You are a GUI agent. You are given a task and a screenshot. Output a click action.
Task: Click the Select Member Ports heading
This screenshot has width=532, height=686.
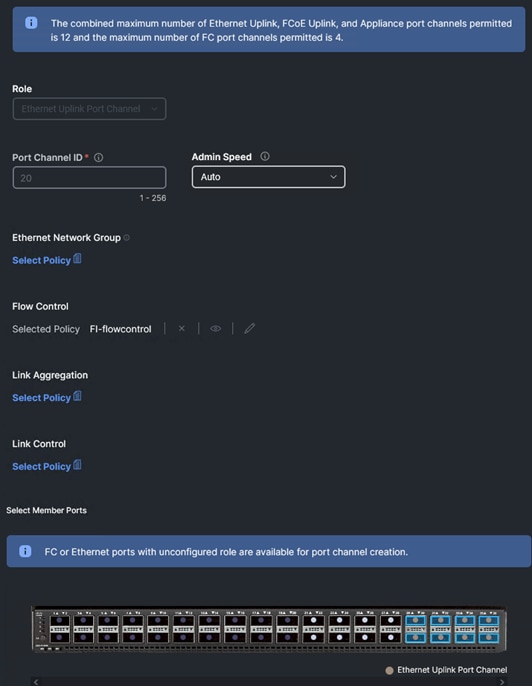[x=46, y=510]
